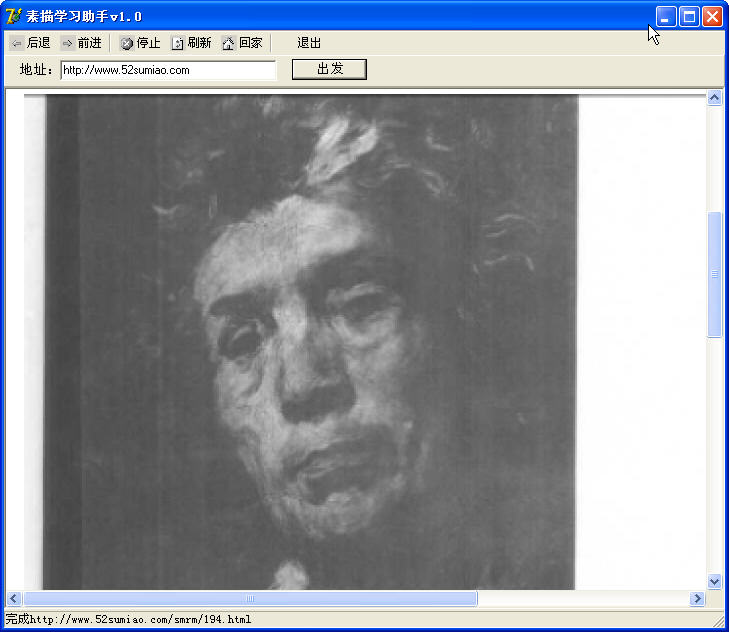Click the Back (后退) arrow icon
729x632 pixels.
coord(16,43)
